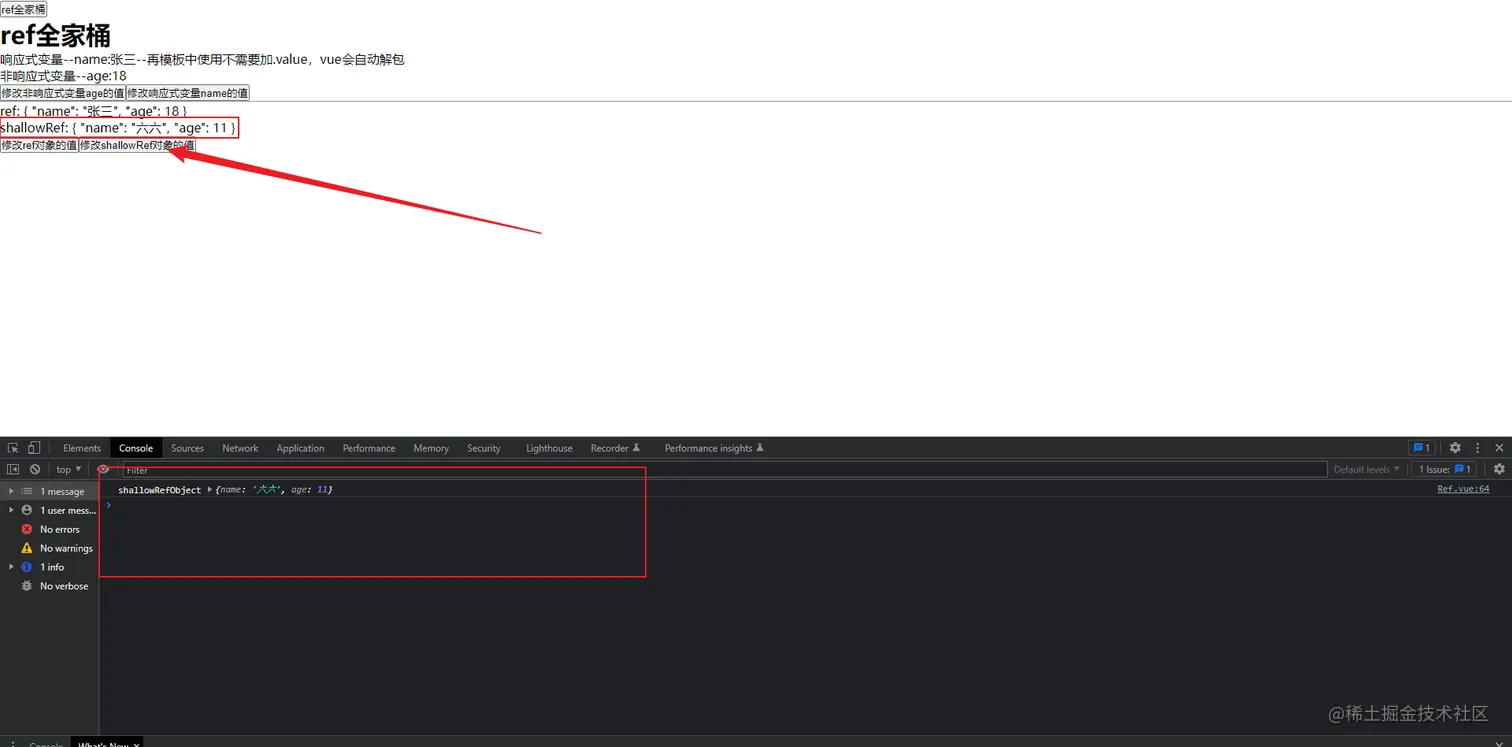Open the Ref.vue:64 source link
The width and height of the screenshot is (1512, 747).
tap(1463, 489)
